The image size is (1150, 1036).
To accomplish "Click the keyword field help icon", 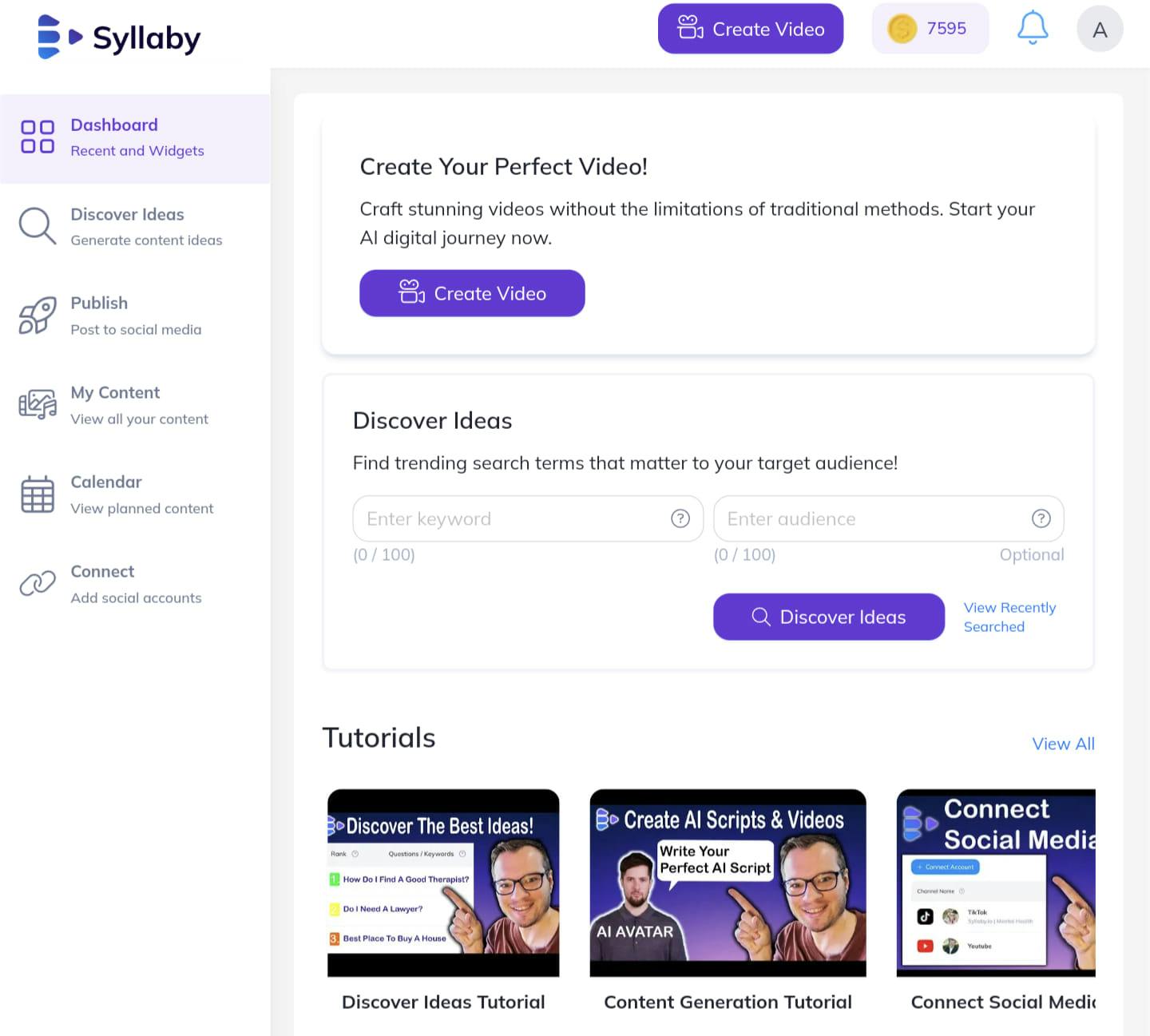I will tap(680, 519).
